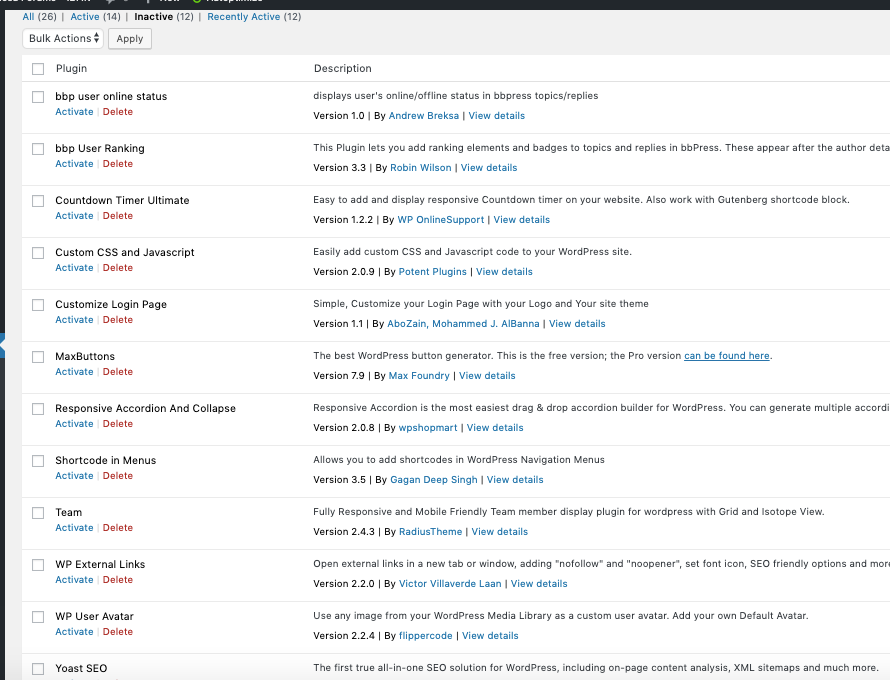View details for the Team plugin
This screenshot has height=680, width=890.
pos(499,532)
